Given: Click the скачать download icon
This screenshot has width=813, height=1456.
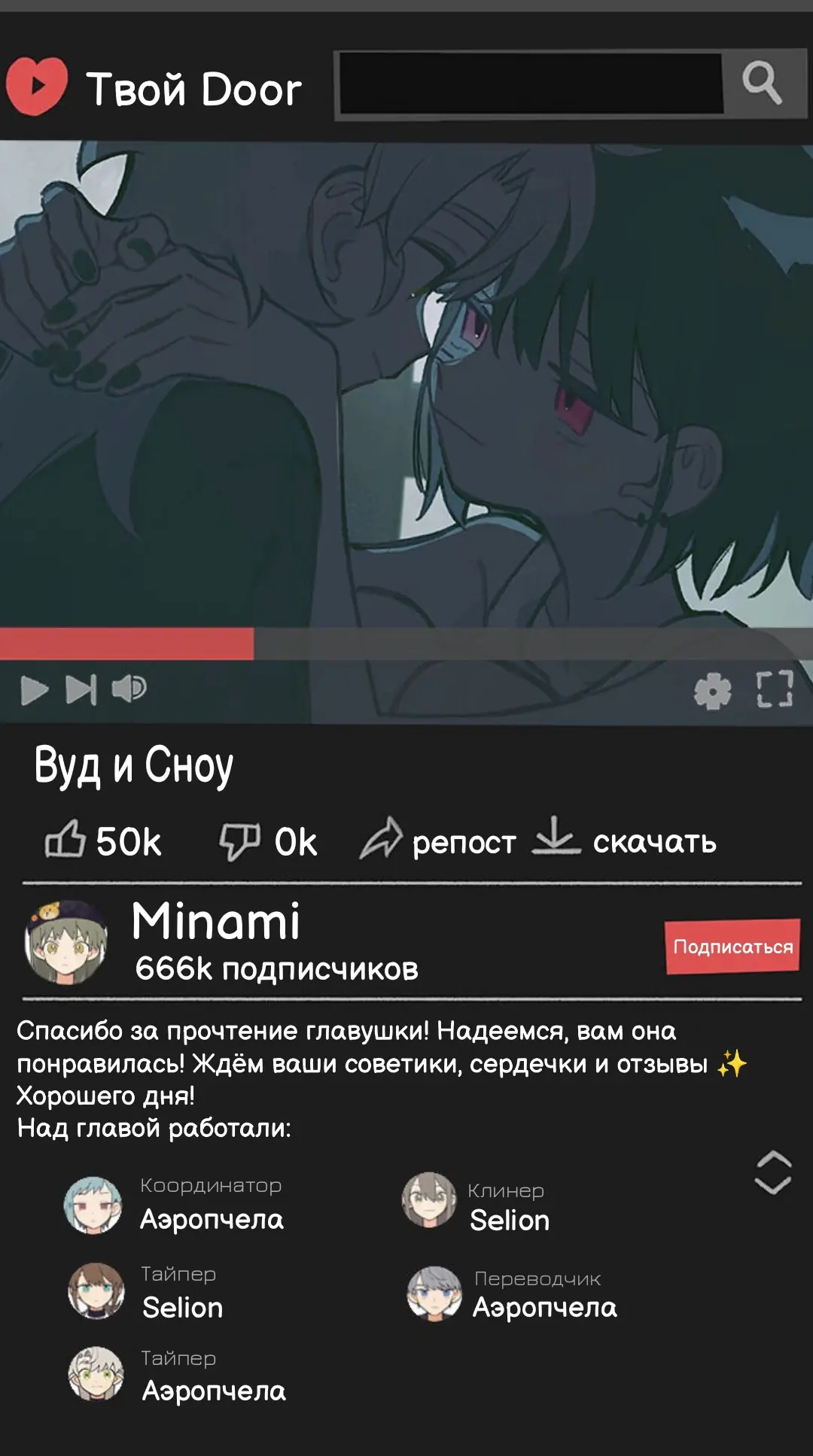Looking at the screenshot, I should pyautogui.click(x=556, y=836).
